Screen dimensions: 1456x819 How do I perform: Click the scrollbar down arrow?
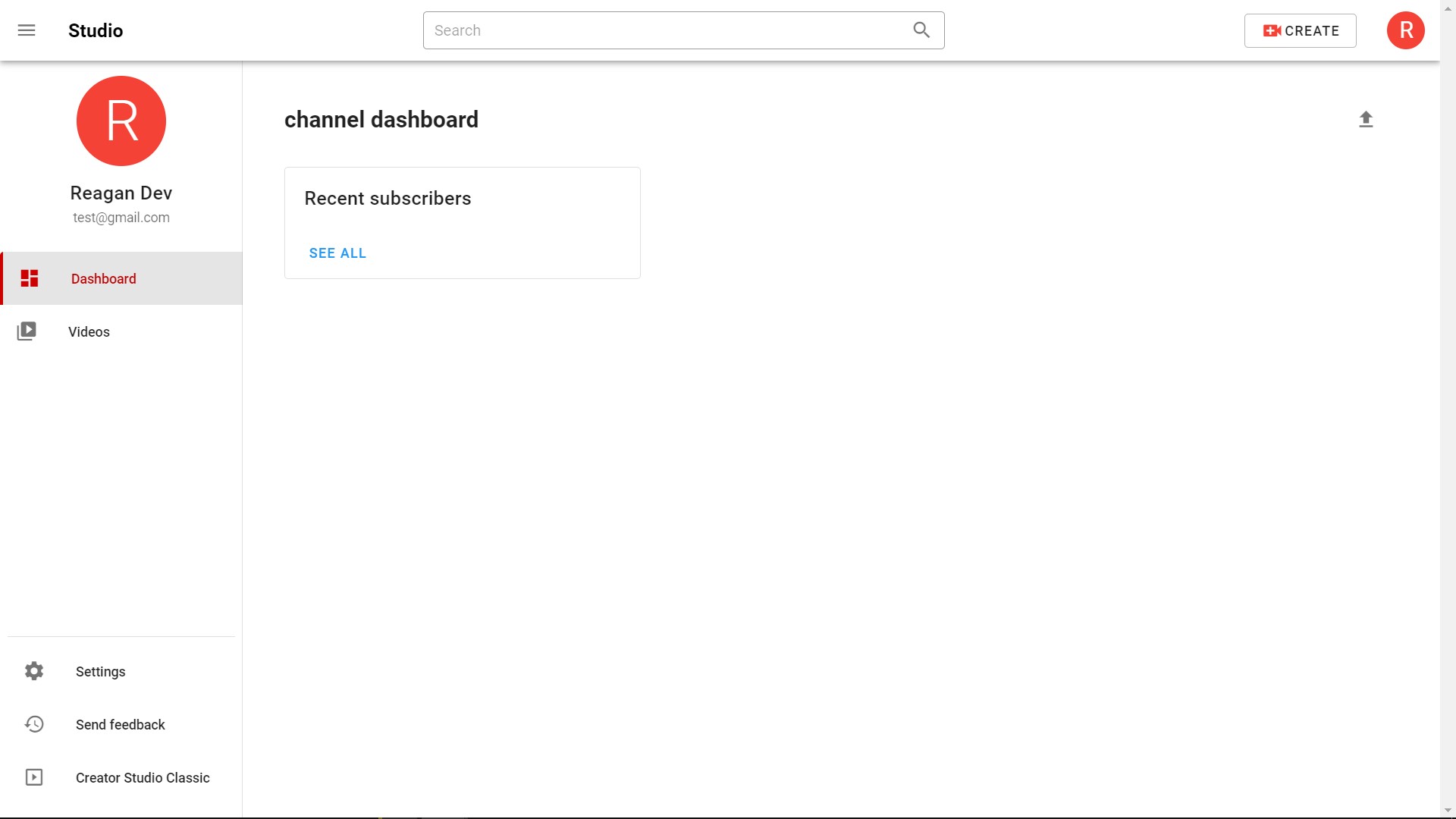tap(1448, 811)
